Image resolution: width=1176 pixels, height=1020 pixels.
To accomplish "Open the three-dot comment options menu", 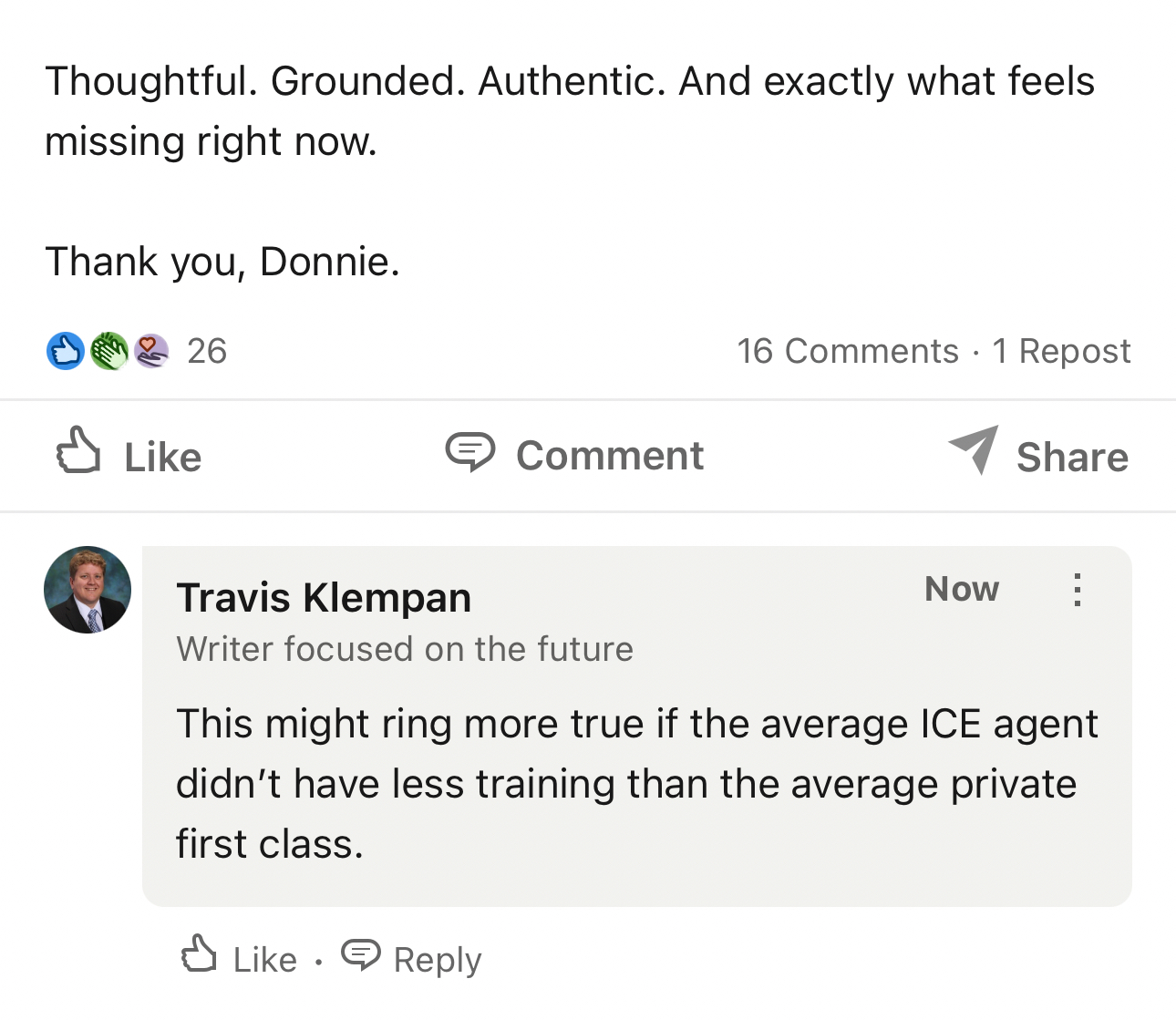I will (x=1077, y=590).
